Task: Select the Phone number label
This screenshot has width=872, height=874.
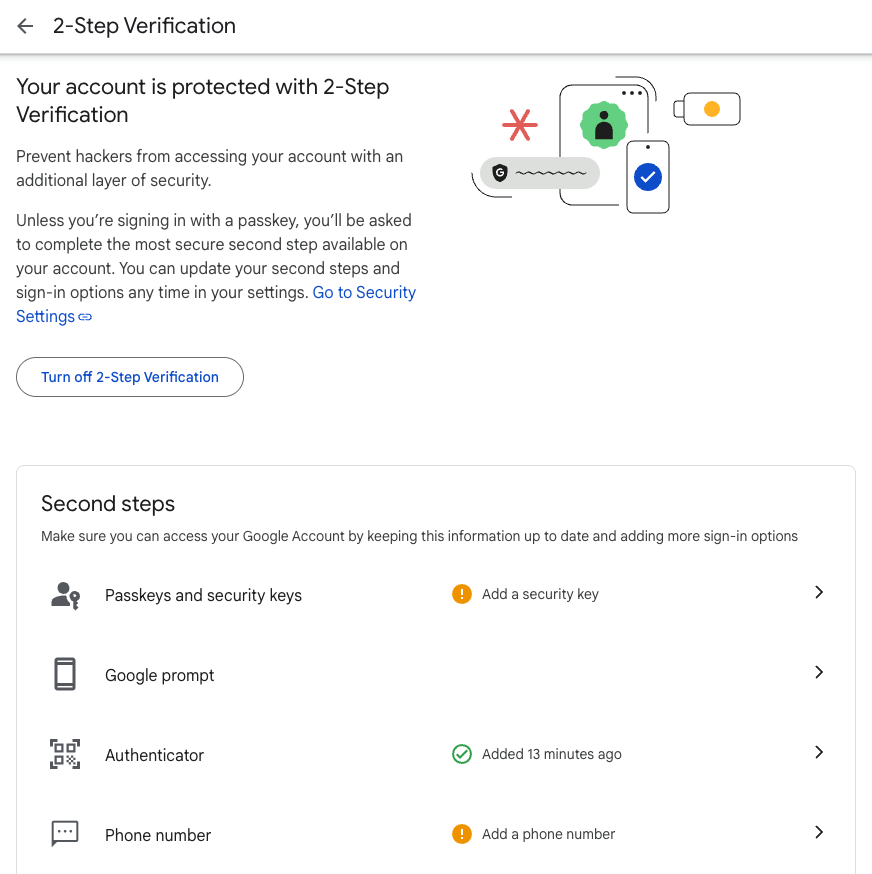Action: tap(158, 835)
